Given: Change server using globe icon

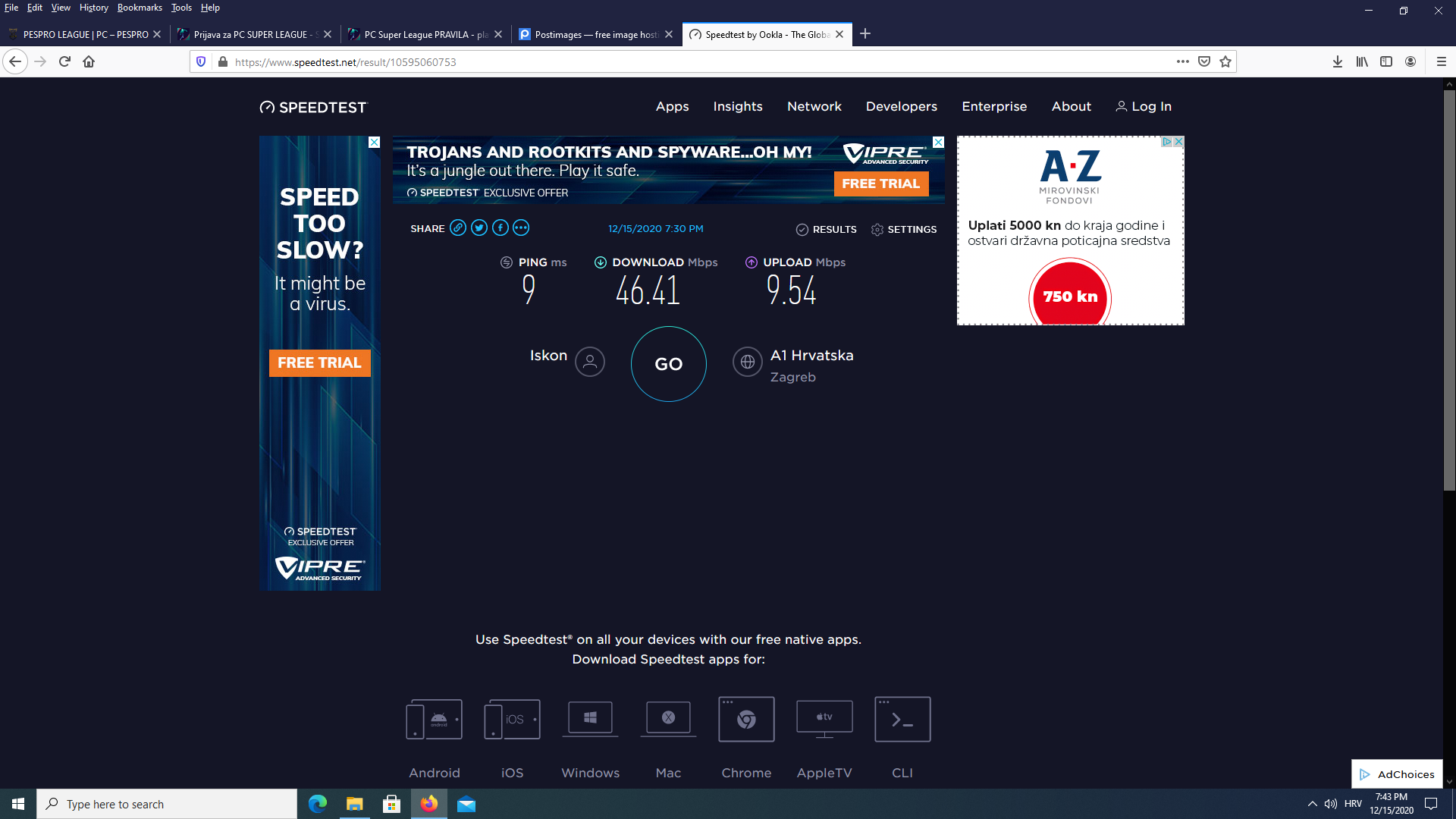Looking at the screenshot, I should 747,362.
